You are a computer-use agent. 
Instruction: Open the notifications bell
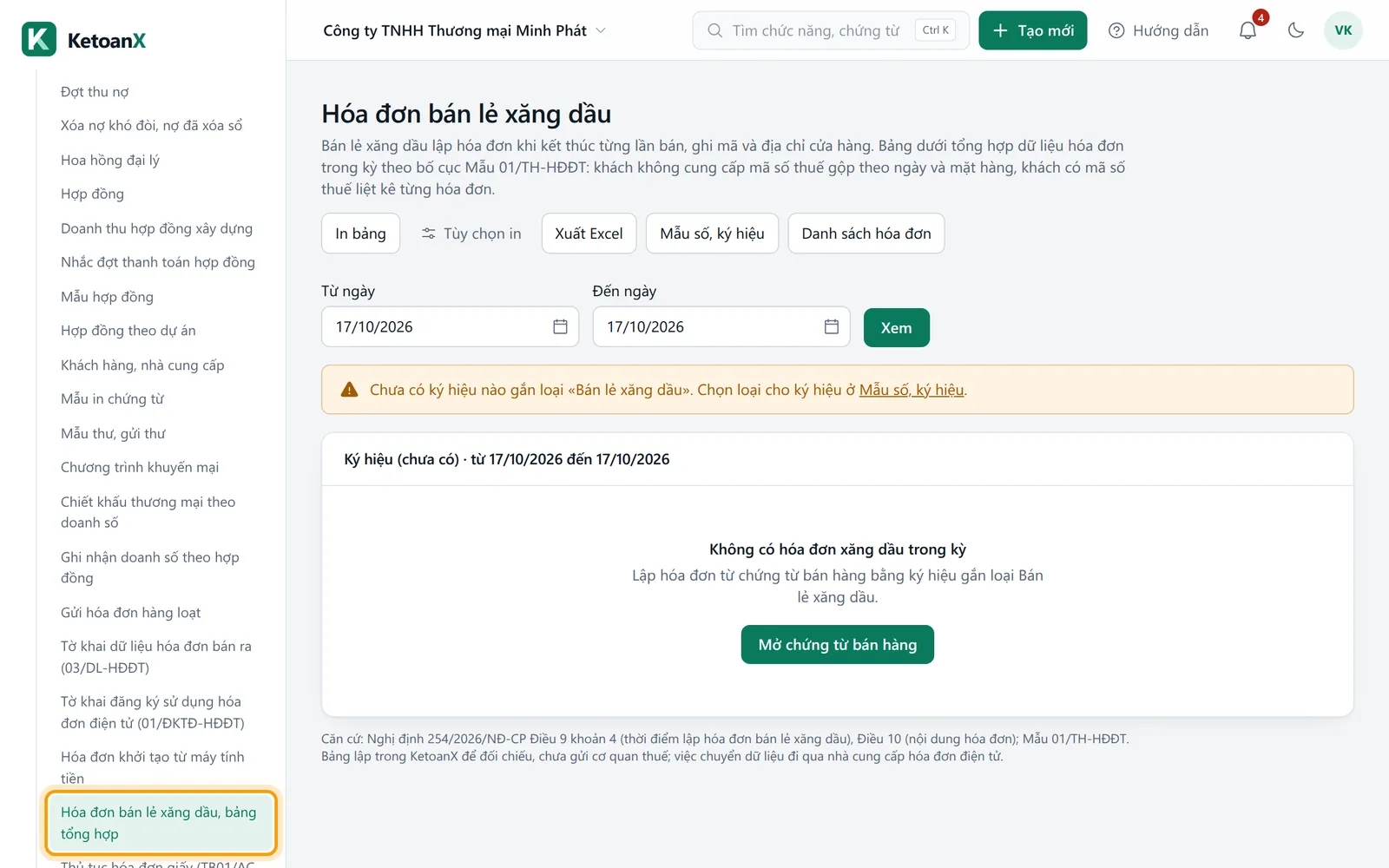click(x=1247, y=30)
